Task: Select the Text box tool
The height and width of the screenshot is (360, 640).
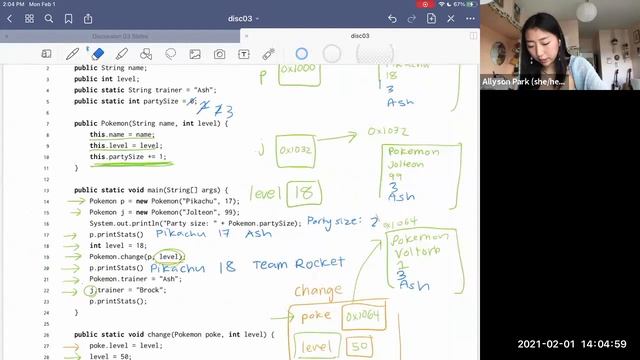Action: coord(244,54)
